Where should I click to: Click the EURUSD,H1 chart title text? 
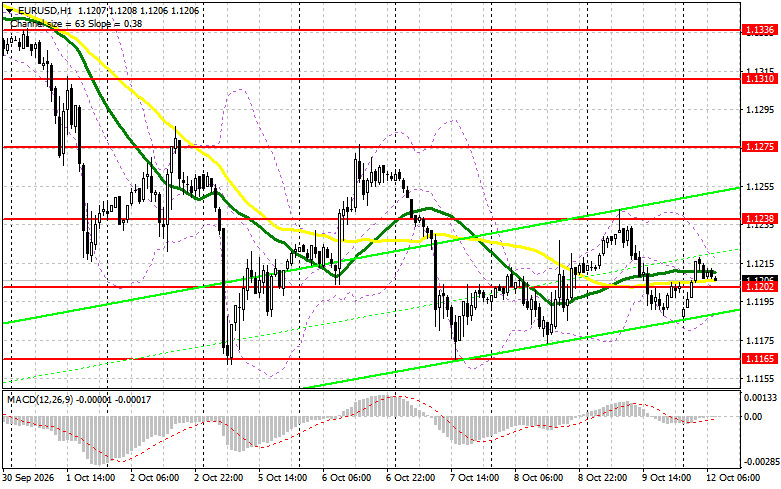point(45,10)
